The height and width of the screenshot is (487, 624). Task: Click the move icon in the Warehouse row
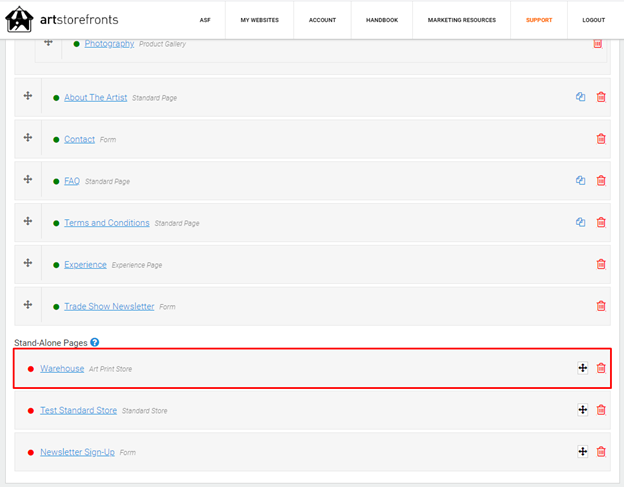click(x=582, y=368)
